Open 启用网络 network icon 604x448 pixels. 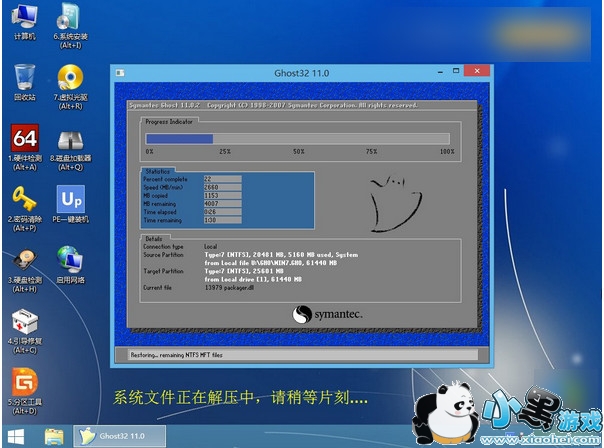(70, 260)
